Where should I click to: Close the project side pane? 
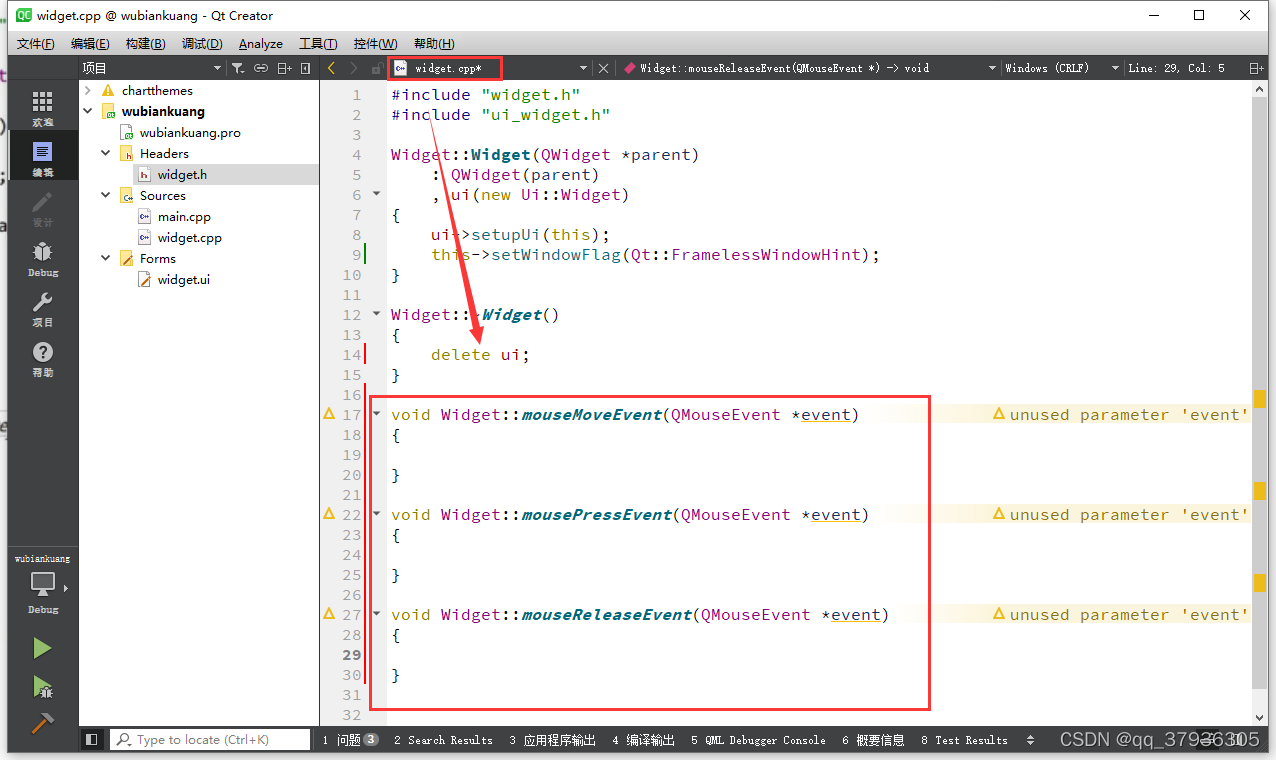[307, 68]
